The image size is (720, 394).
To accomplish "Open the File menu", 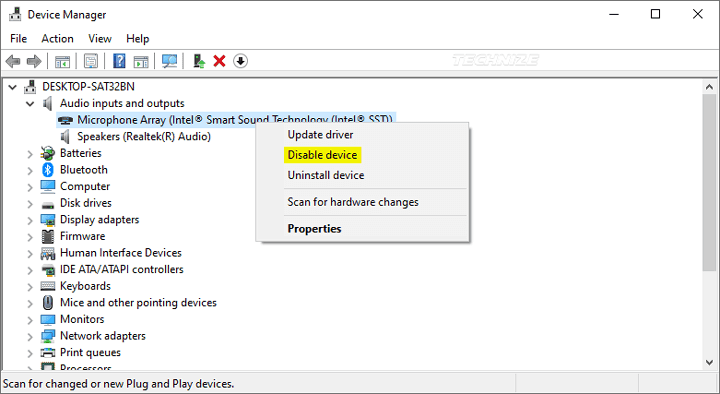I will click(x=18, y=39).
